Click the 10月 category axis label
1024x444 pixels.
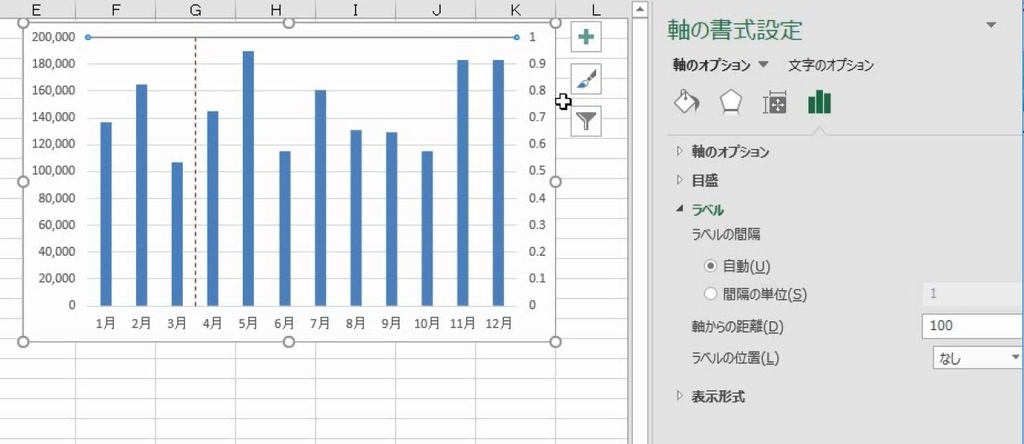point(427,323)
